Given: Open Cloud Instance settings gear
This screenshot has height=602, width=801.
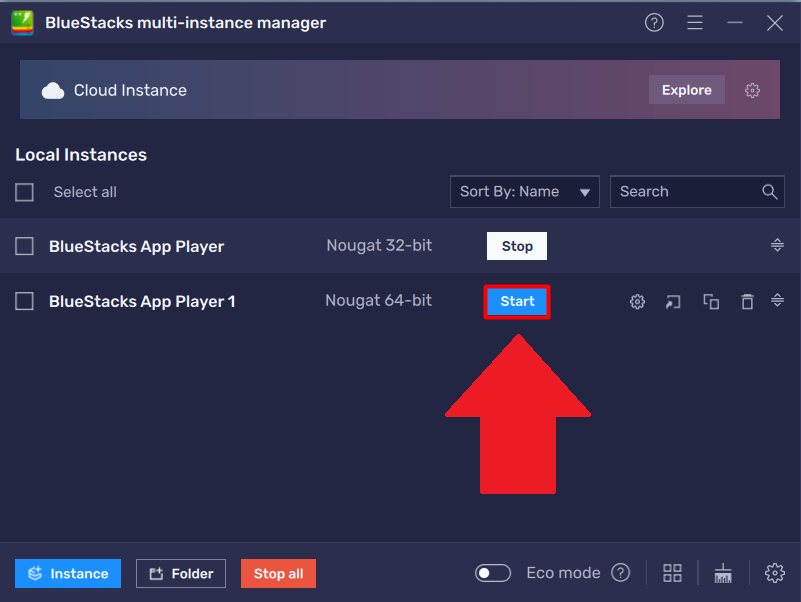Looking at the screenshot, I should (x=752, y=90).
